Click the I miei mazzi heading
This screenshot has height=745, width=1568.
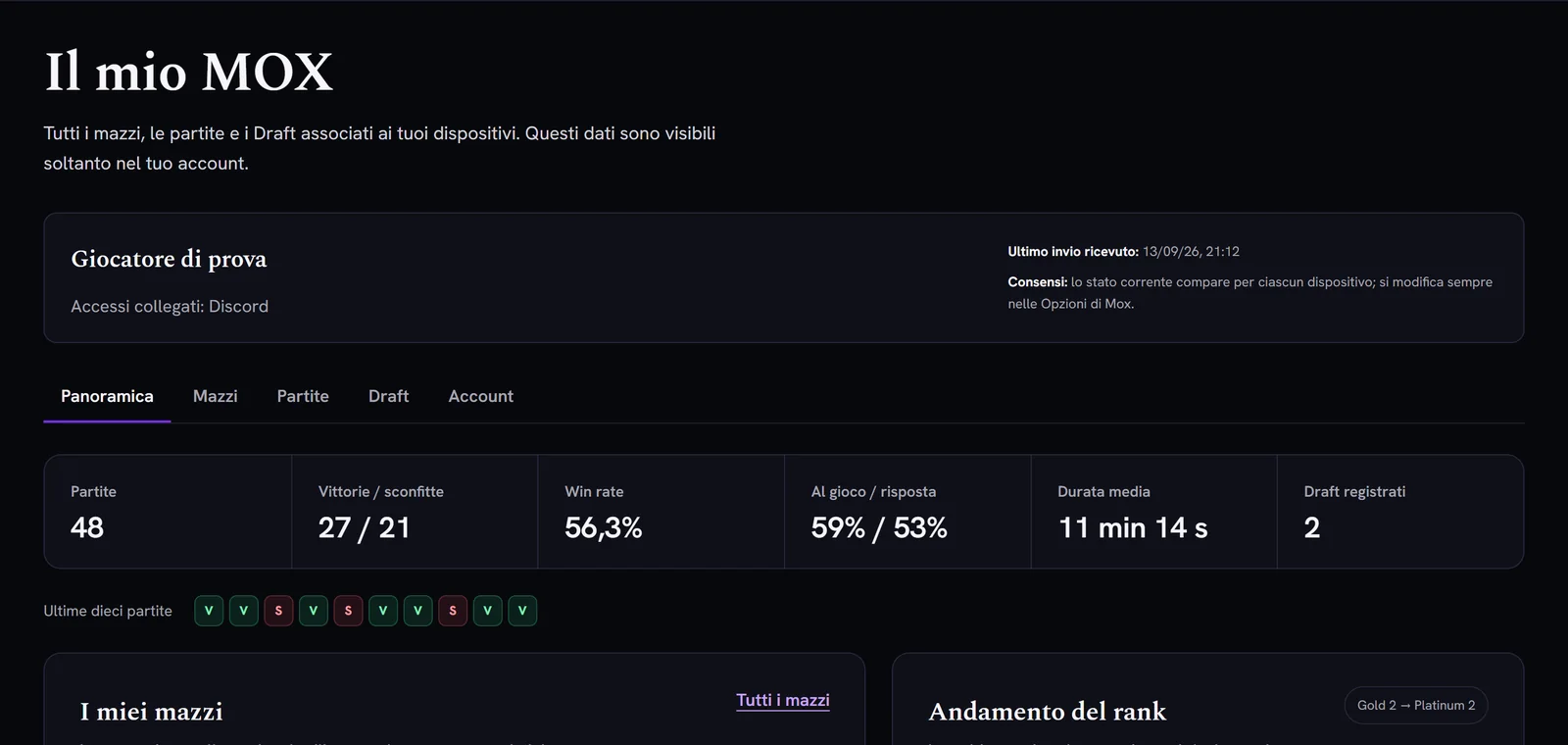pyautogui.click(x=152, y=711)
